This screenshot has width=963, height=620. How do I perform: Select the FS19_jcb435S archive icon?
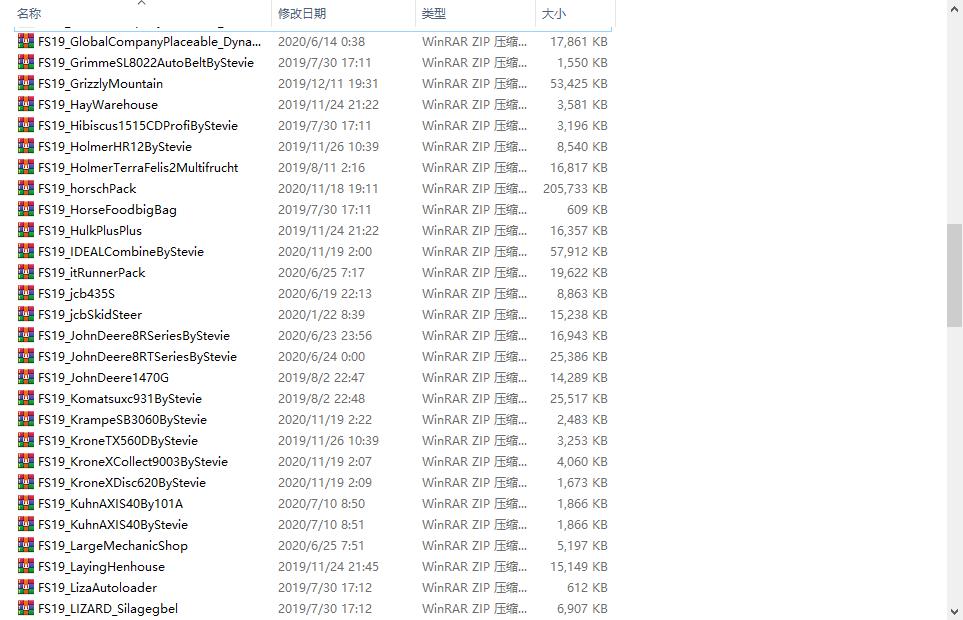(26, 293)
